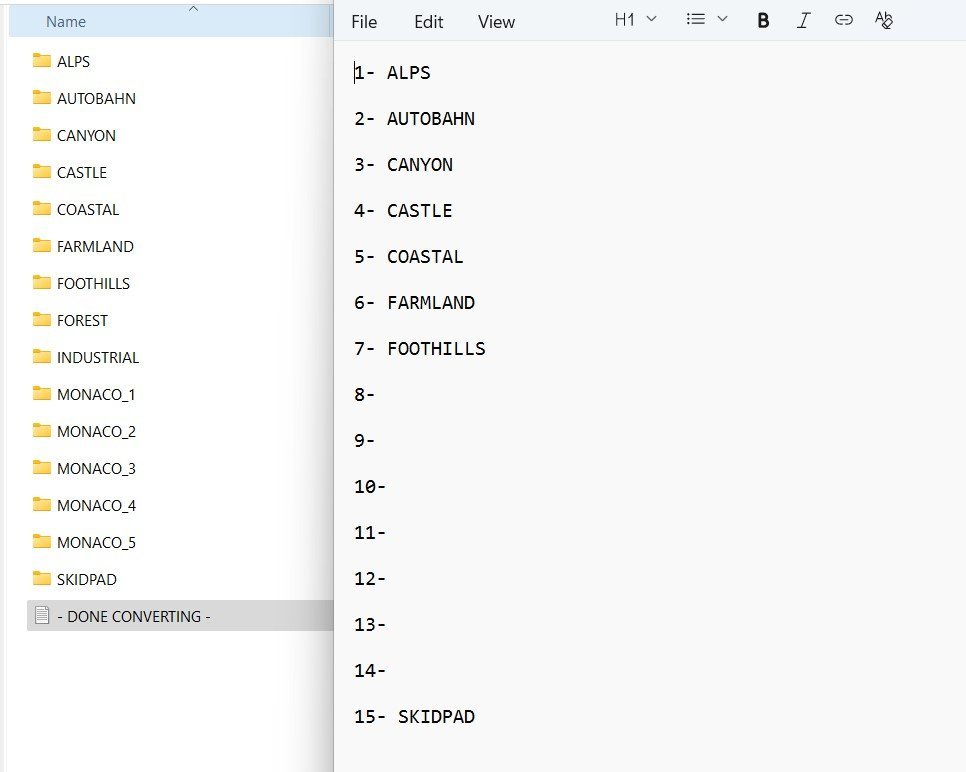Viewport: 966px width, 772px height.
Task: Click the text line 15- SKIDPAD
Action: coord(414,717)
